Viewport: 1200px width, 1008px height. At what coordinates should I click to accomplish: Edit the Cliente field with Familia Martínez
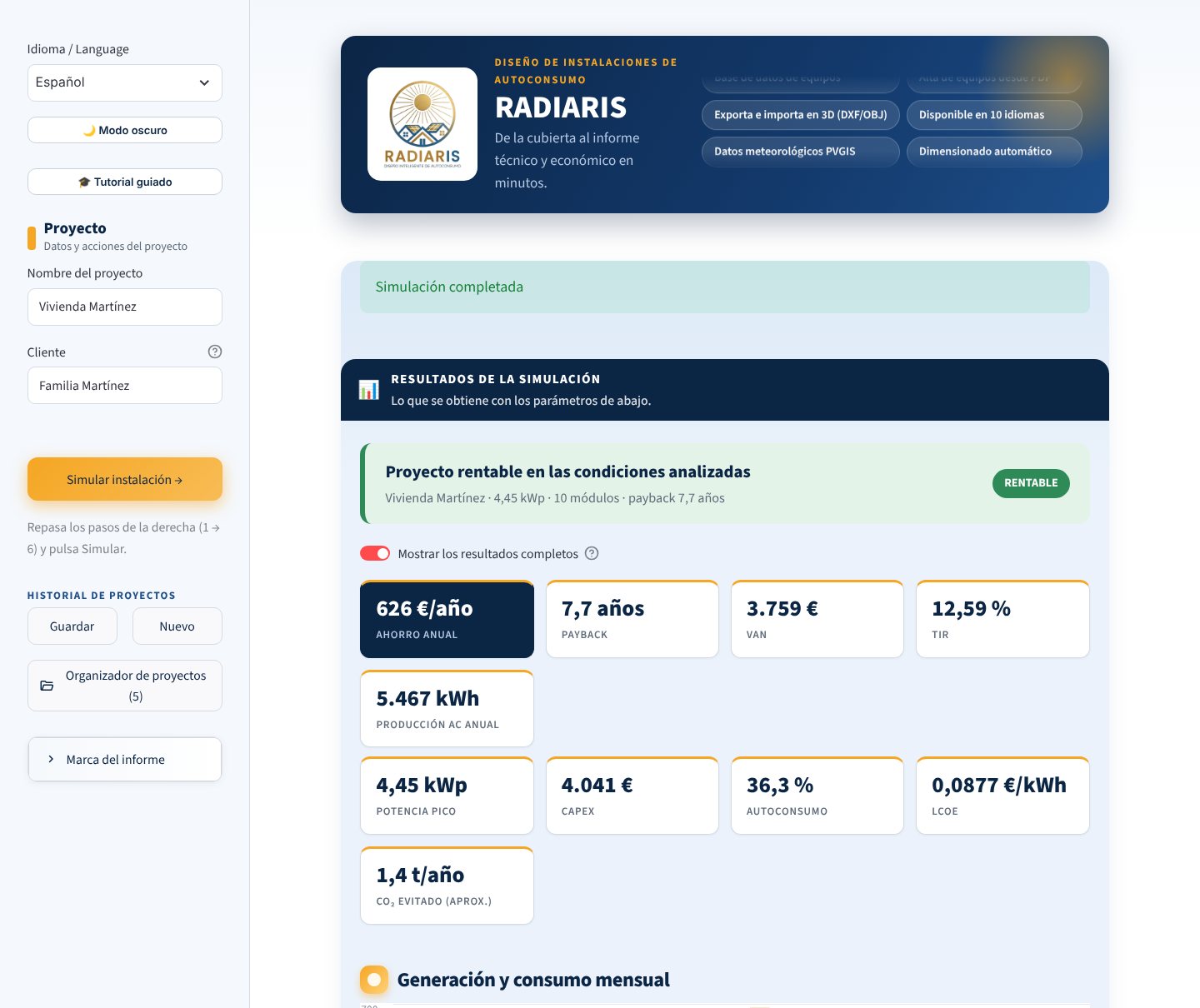pyautogui.click(x=125, y=386)
